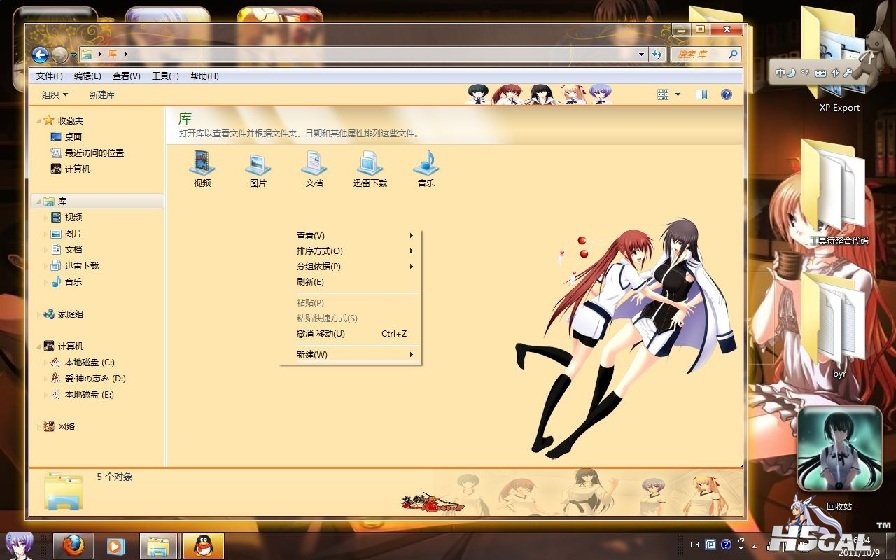
Task: Choose 刷新(E) from the context menu
Action: pyautogui.click(x=351, y=282)
